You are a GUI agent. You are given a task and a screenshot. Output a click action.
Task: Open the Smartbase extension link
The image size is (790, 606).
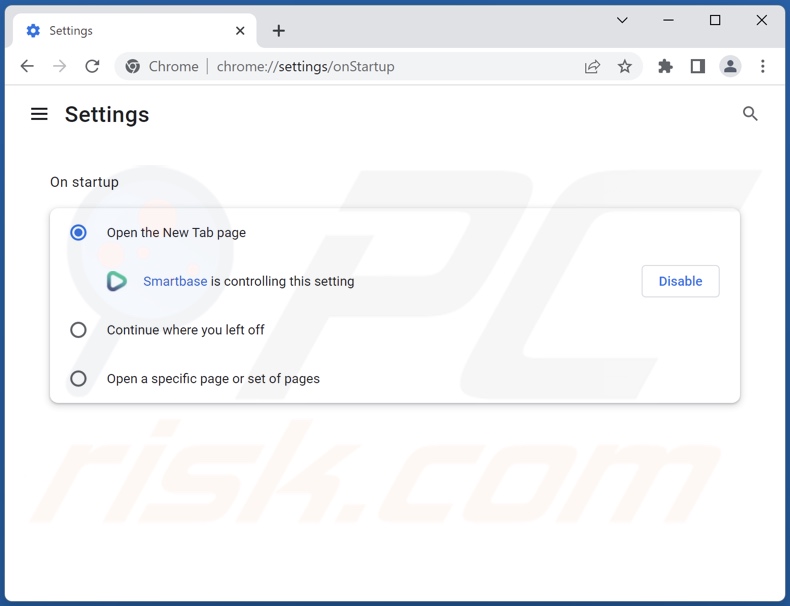pyautogui.click(x=175, y=281)
